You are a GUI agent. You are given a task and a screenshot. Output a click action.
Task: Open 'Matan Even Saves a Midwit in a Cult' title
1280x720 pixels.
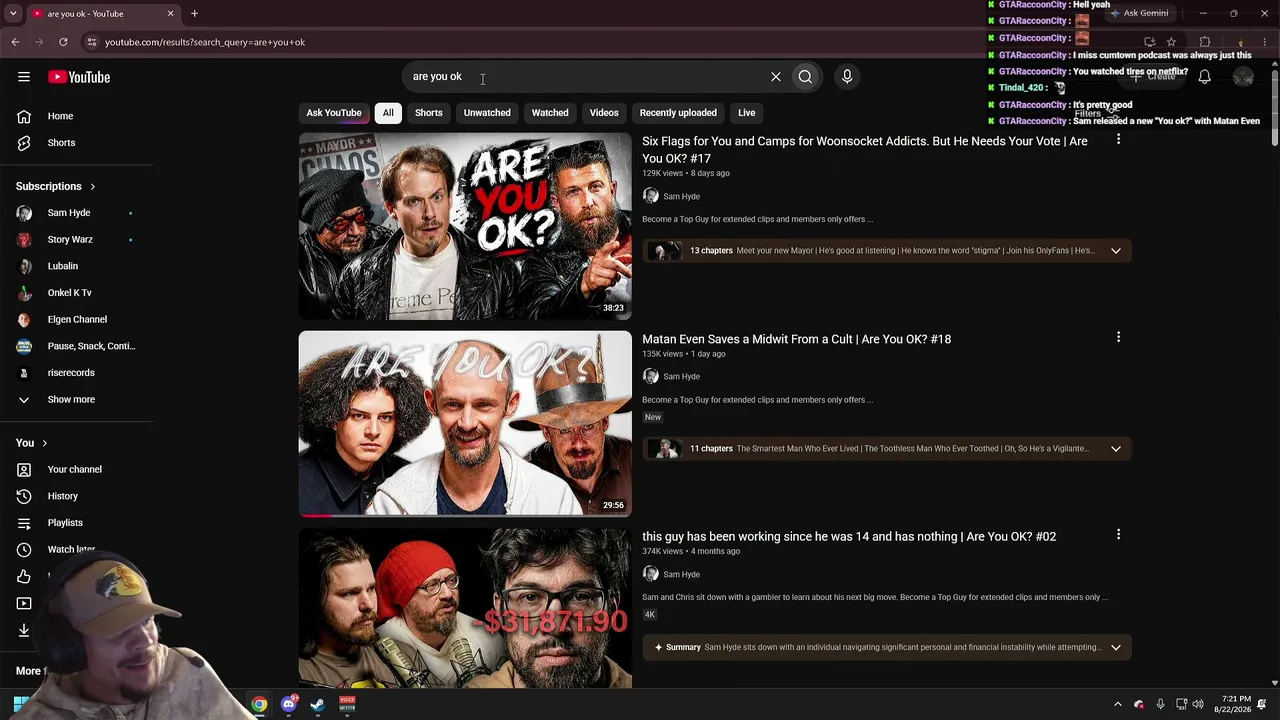point(796,339)
